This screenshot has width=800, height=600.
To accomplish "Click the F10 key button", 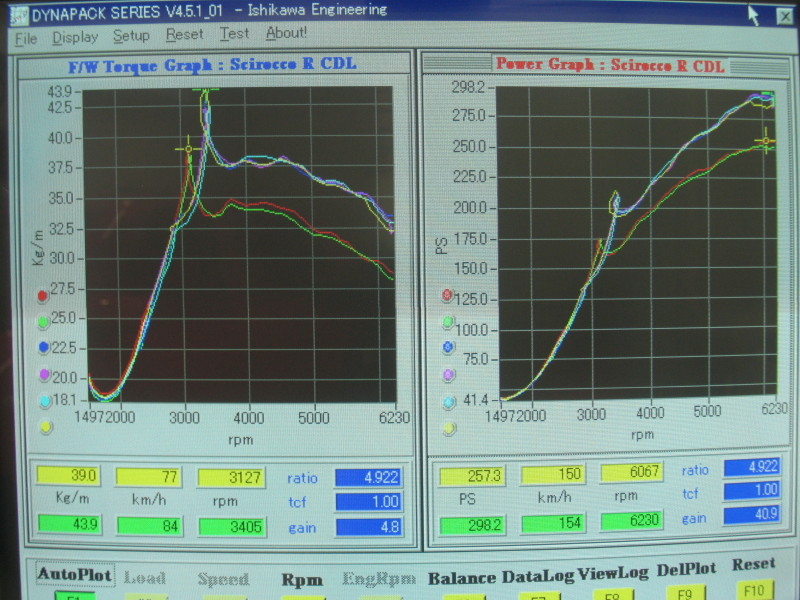I will pos(755,590).
